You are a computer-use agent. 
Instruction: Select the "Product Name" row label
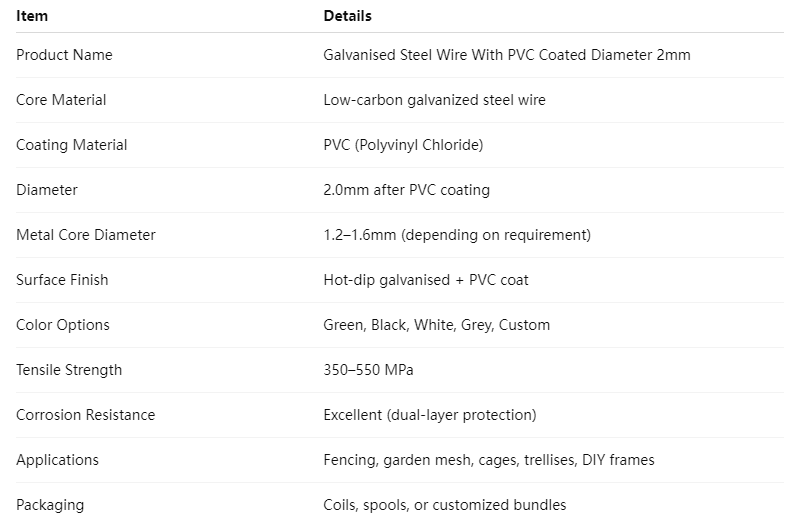pyautogui.click(x=64, y=55)
